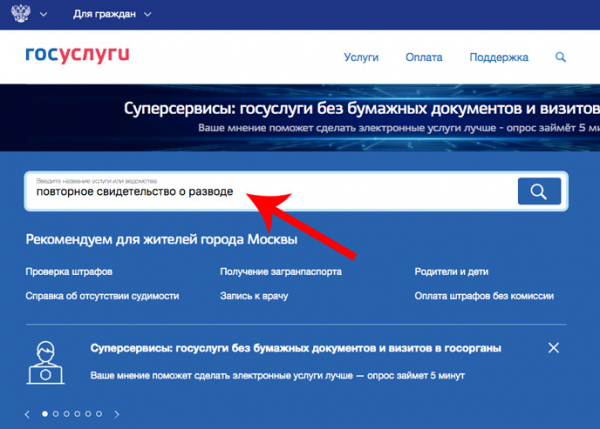Click heading Рекомендуем для жителей города Москвы

click(x=161, y=240)
